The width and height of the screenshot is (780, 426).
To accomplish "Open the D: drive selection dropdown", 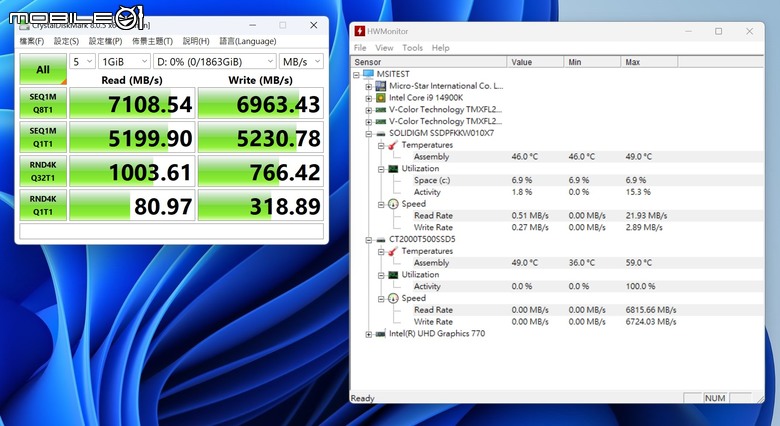I will click(x=215, y=62).
